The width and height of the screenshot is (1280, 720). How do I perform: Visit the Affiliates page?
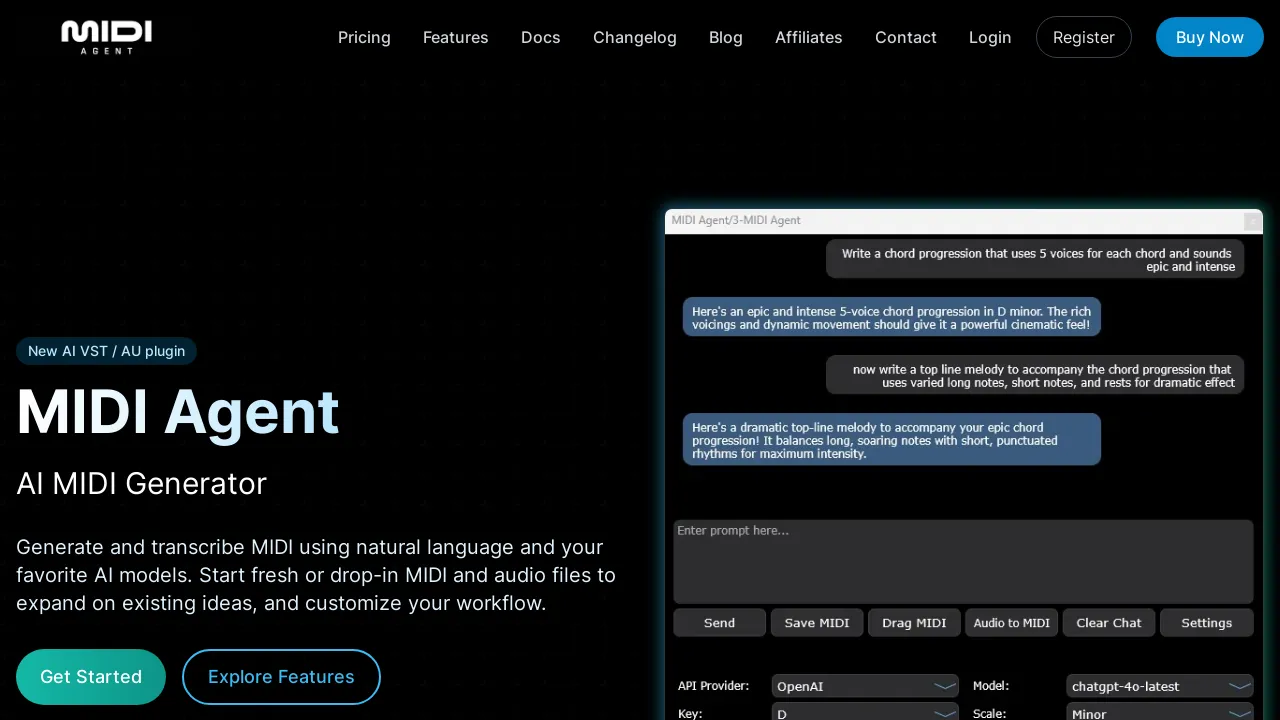click(808, 37)
